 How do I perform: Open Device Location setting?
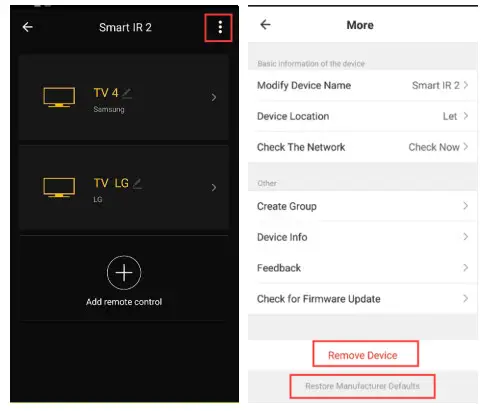[x=363, y=116]
